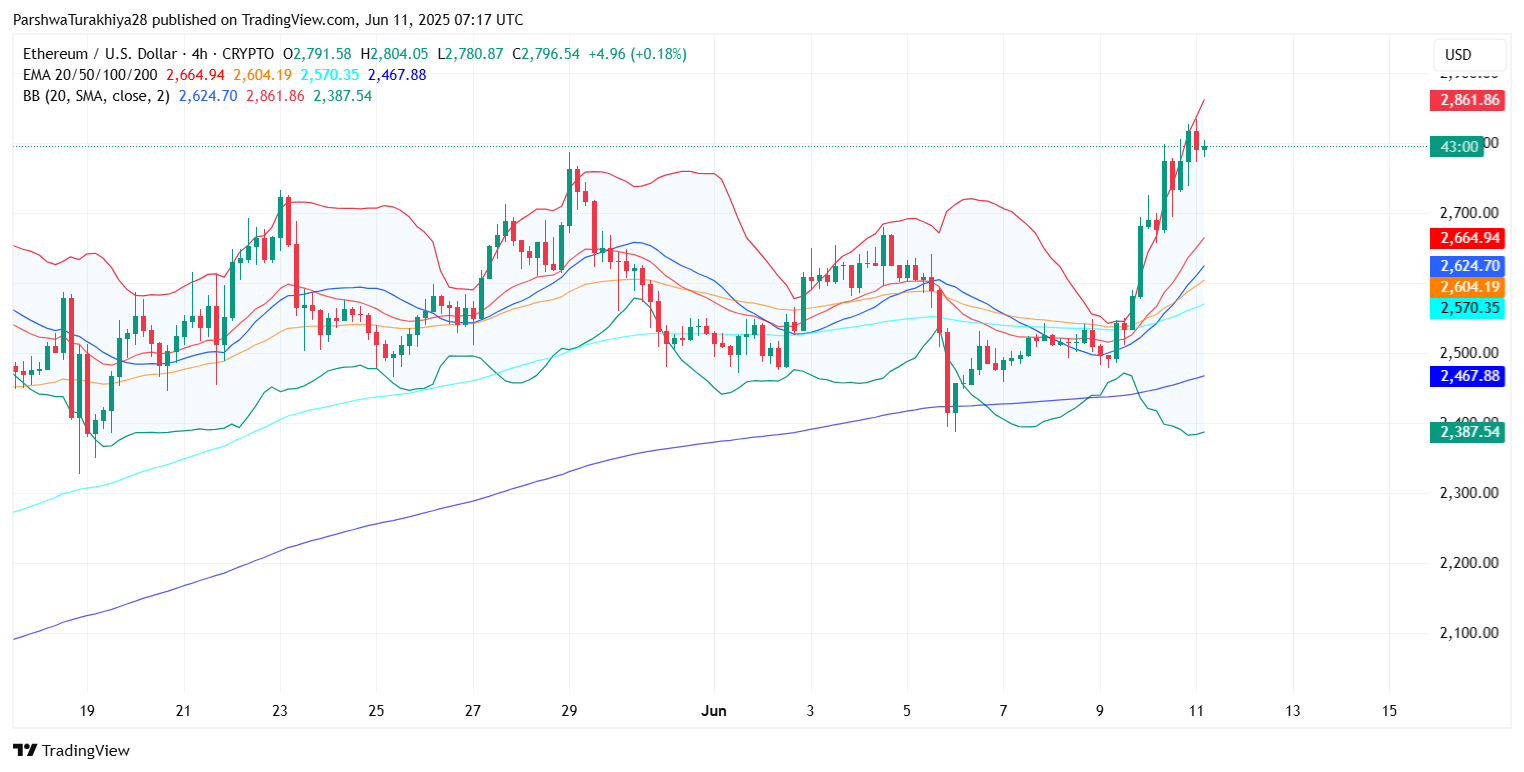Viewport: 1524px width, 772px height.
Task: Click the ParshwaTurakhiya28 publisher text
Action: click(x=76, y=20)
